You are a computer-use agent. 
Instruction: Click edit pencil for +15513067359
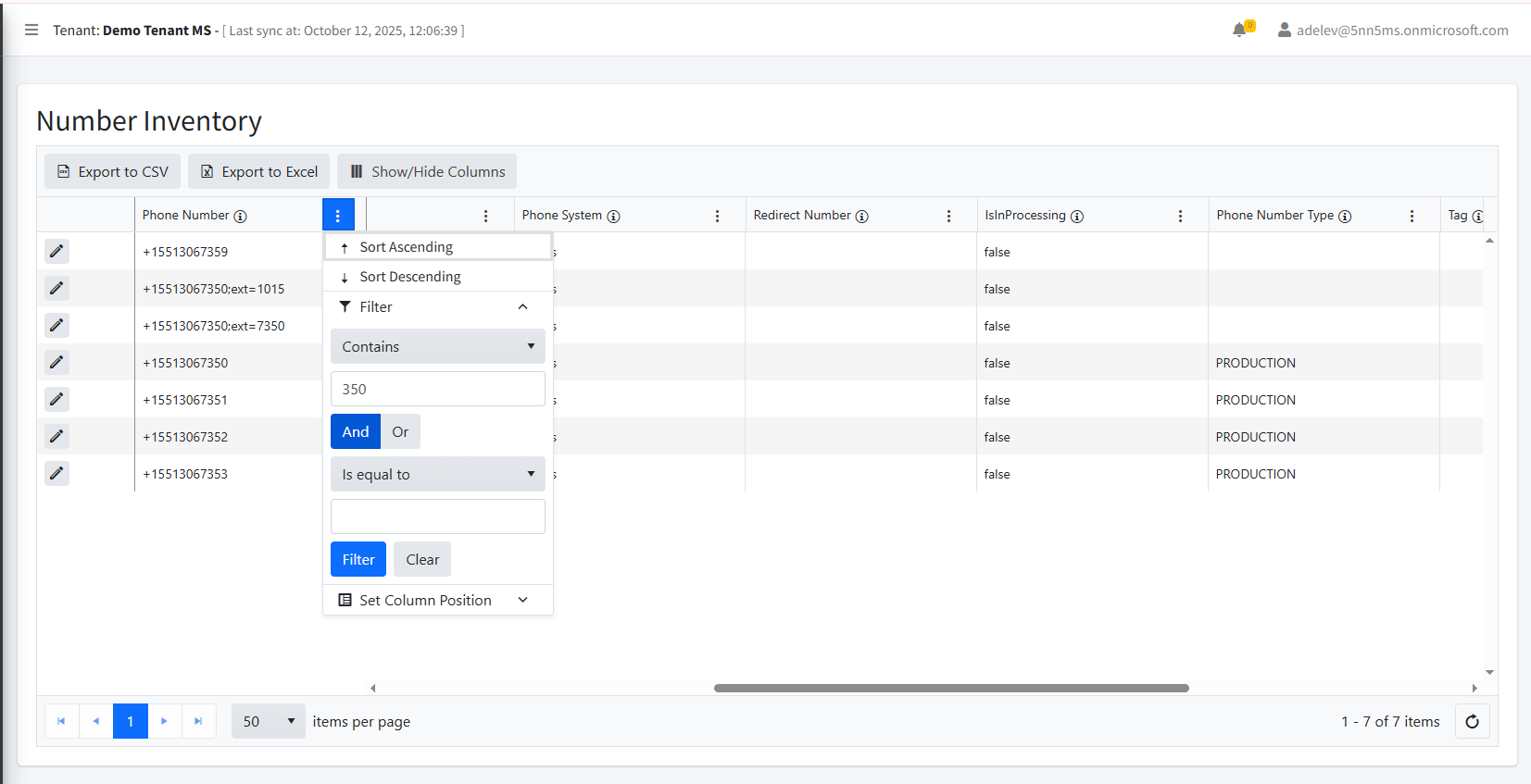pyautogui.click(x=56, y=251)
